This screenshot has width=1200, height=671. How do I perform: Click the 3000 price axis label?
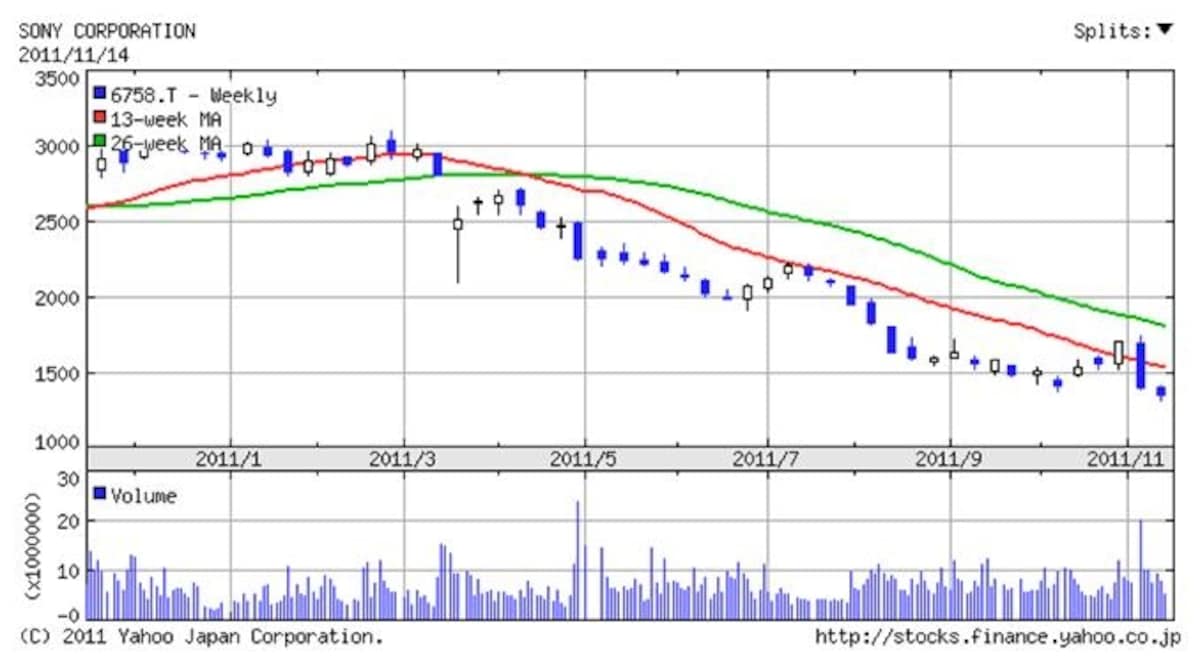[58, 147]
